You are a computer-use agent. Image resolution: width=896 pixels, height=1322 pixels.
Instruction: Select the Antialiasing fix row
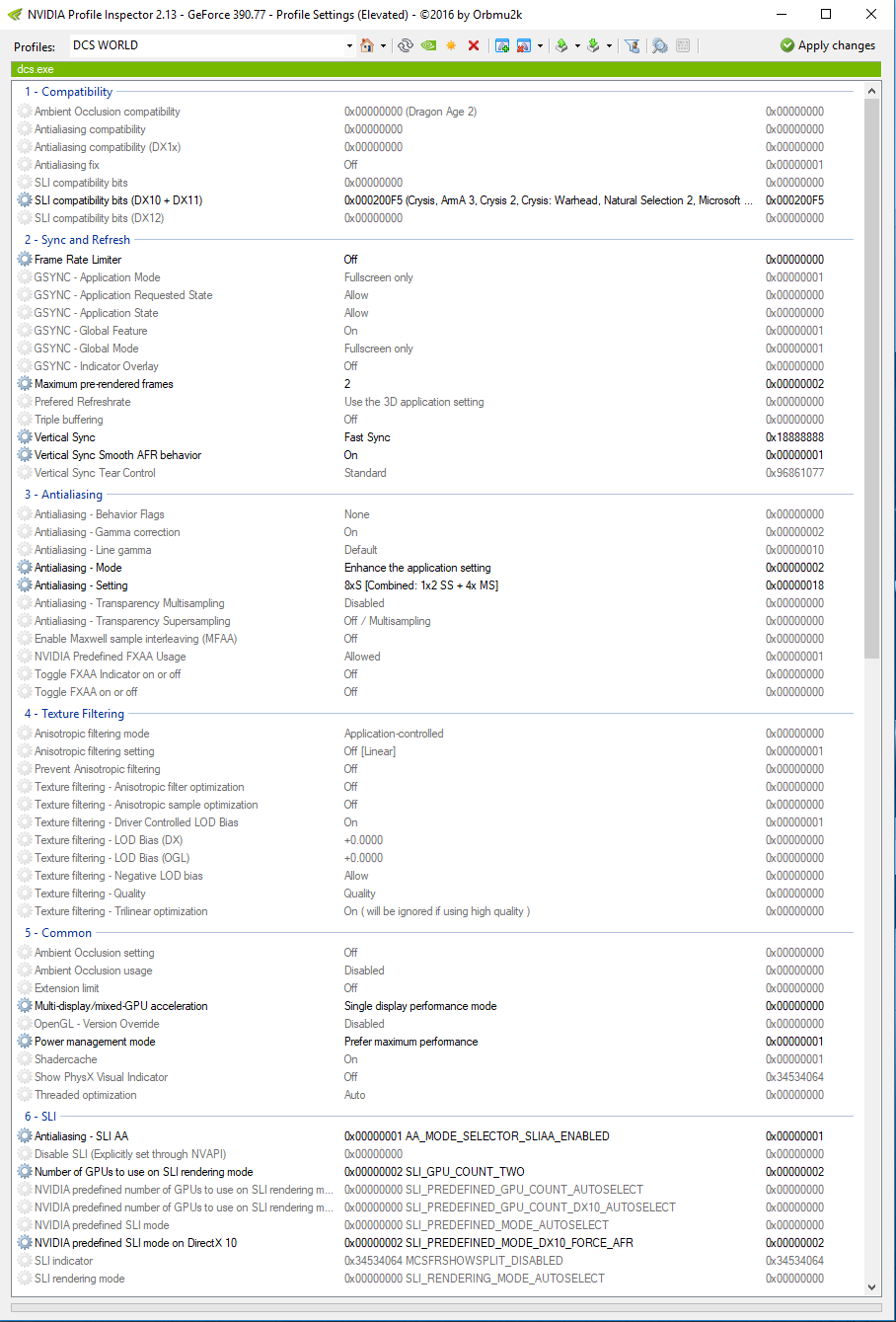pyautogui.click(x=436, y=165)
